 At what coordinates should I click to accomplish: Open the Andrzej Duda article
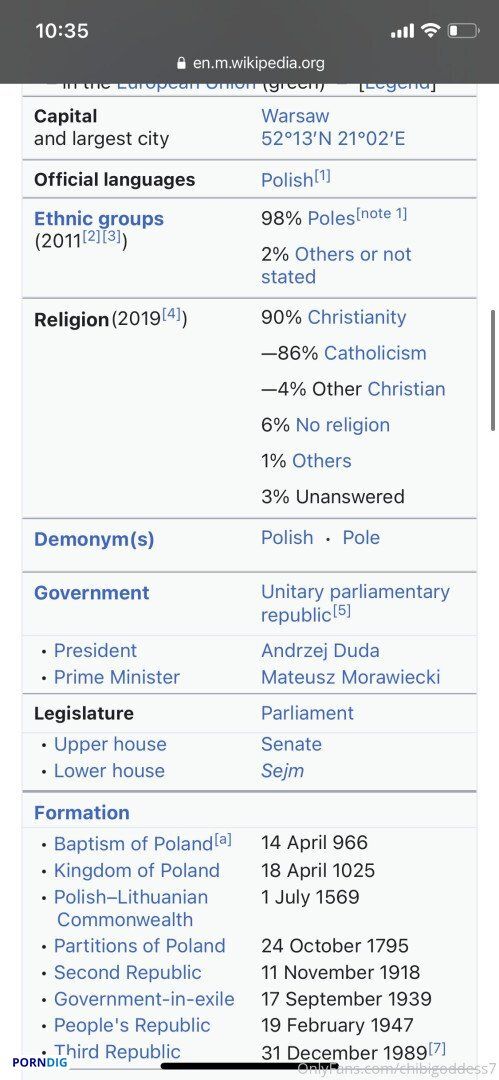point(320,650)
